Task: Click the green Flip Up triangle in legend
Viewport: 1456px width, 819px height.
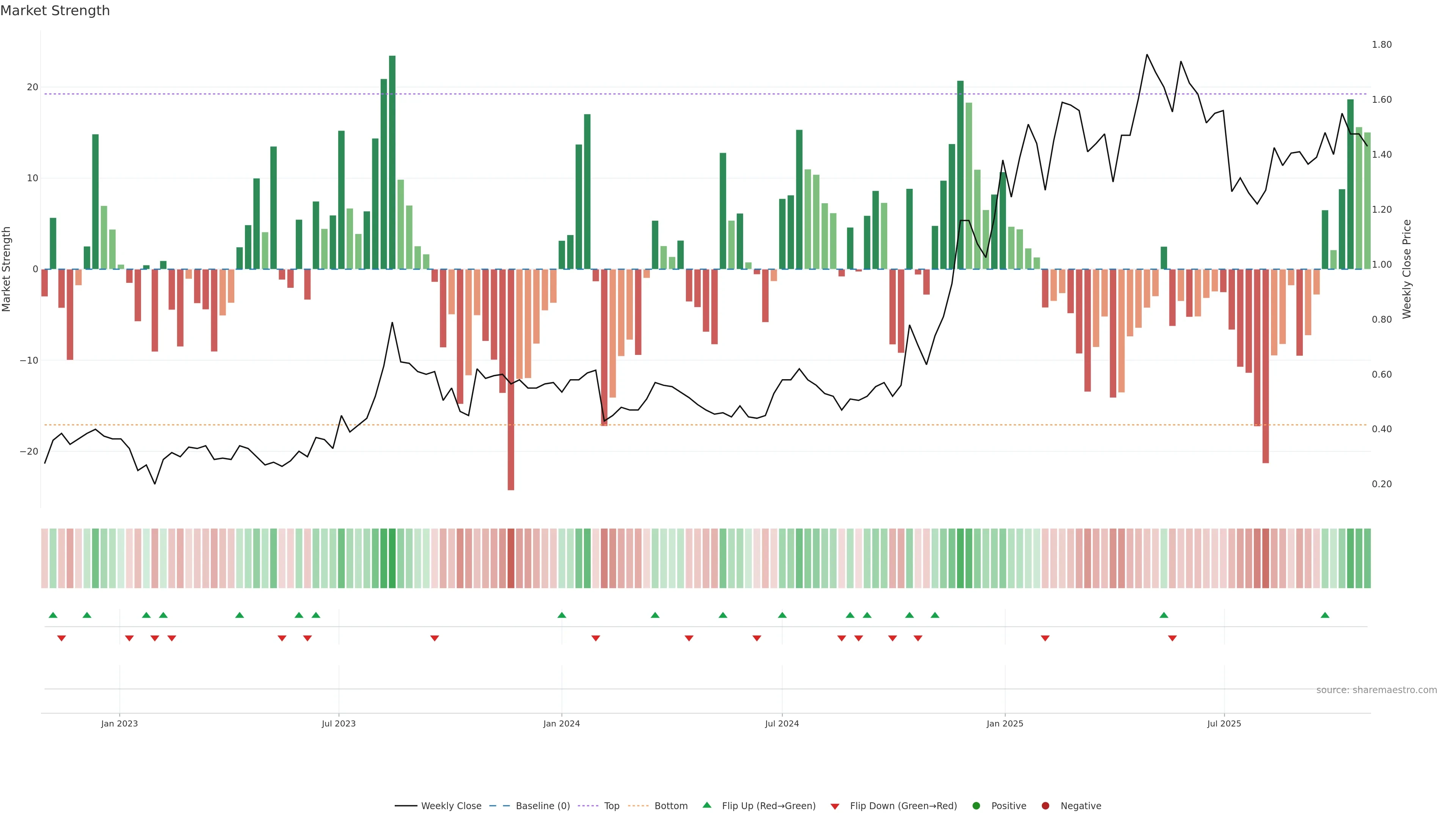Action: coord(706,805)
